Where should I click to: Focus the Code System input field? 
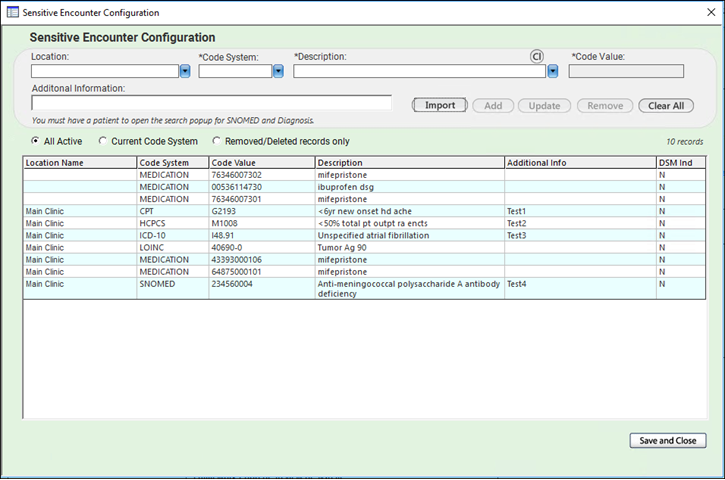pos(235,71)
